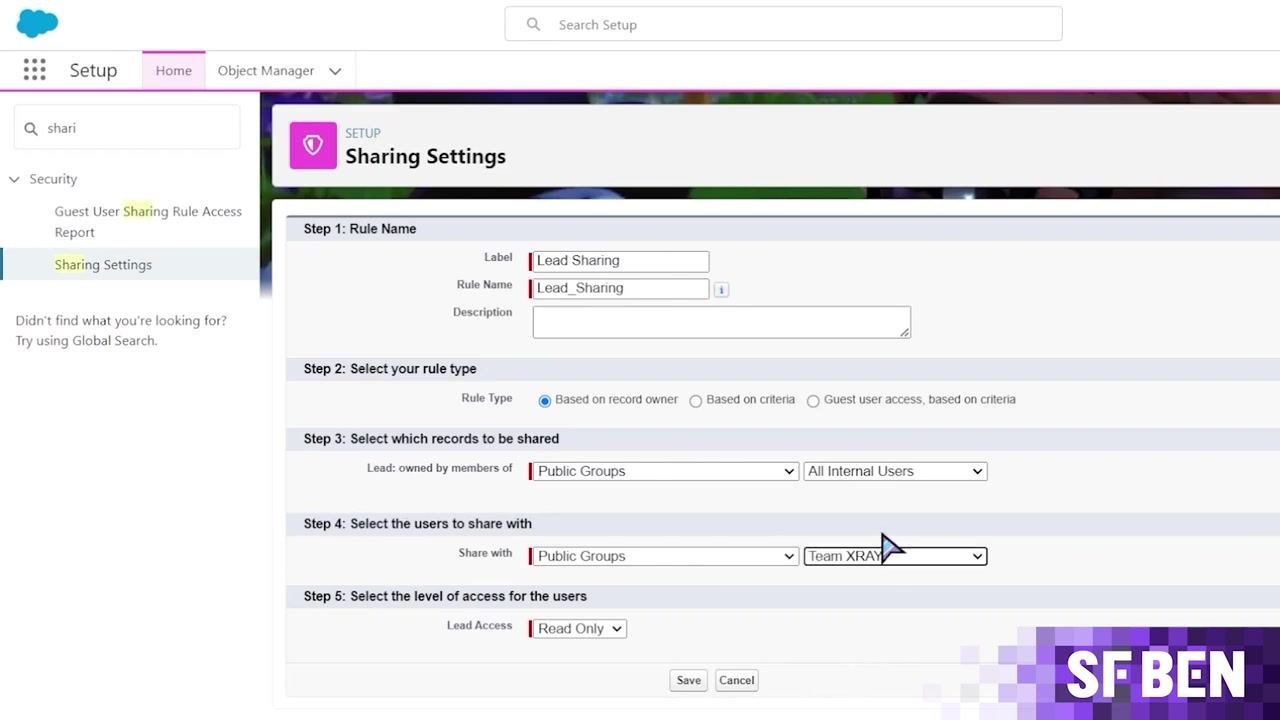Click in the Search Setup field
The image size is (1280, 720).
coord(783,24)
